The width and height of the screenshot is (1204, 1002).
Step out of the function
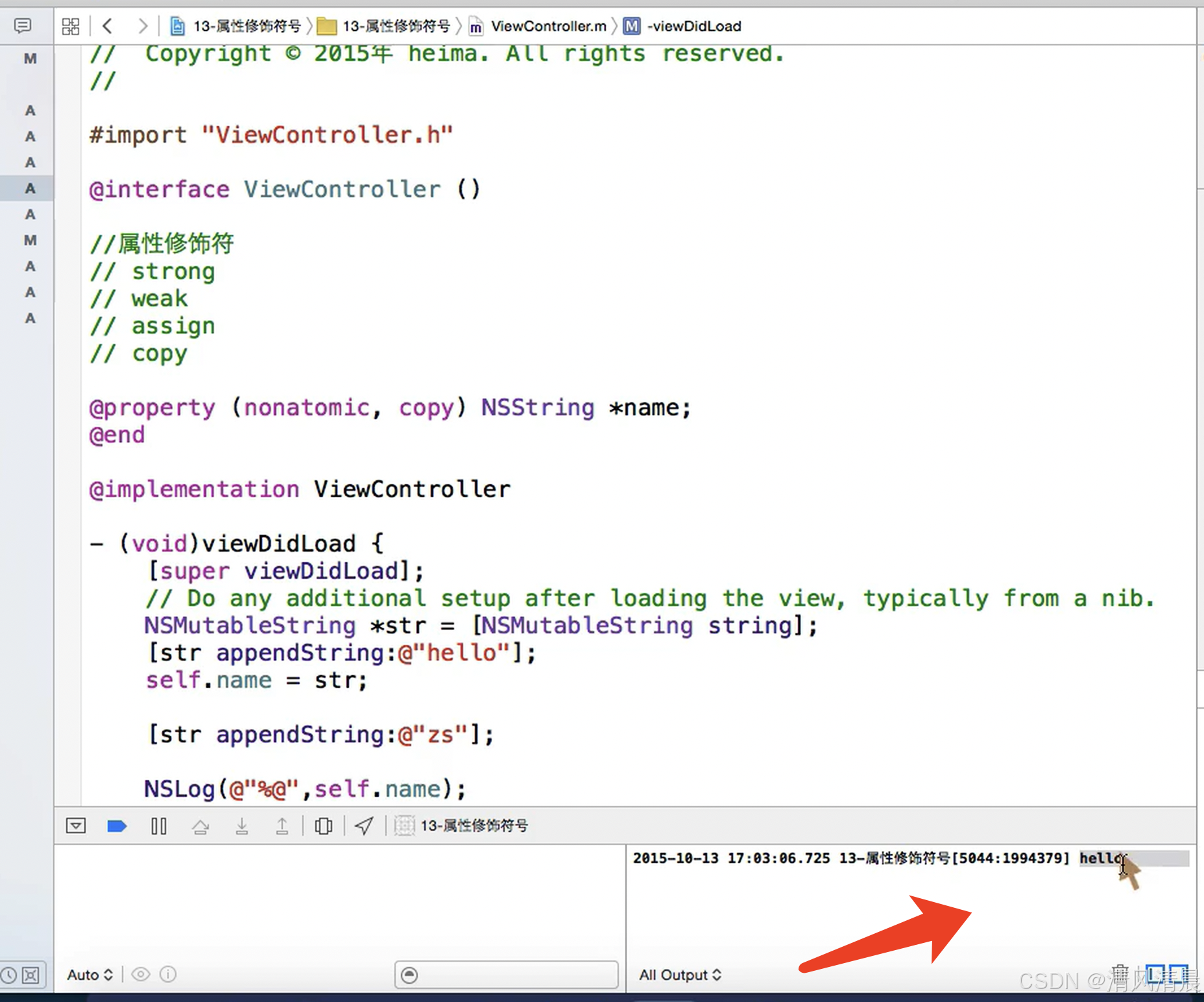[x=282, y=826]
